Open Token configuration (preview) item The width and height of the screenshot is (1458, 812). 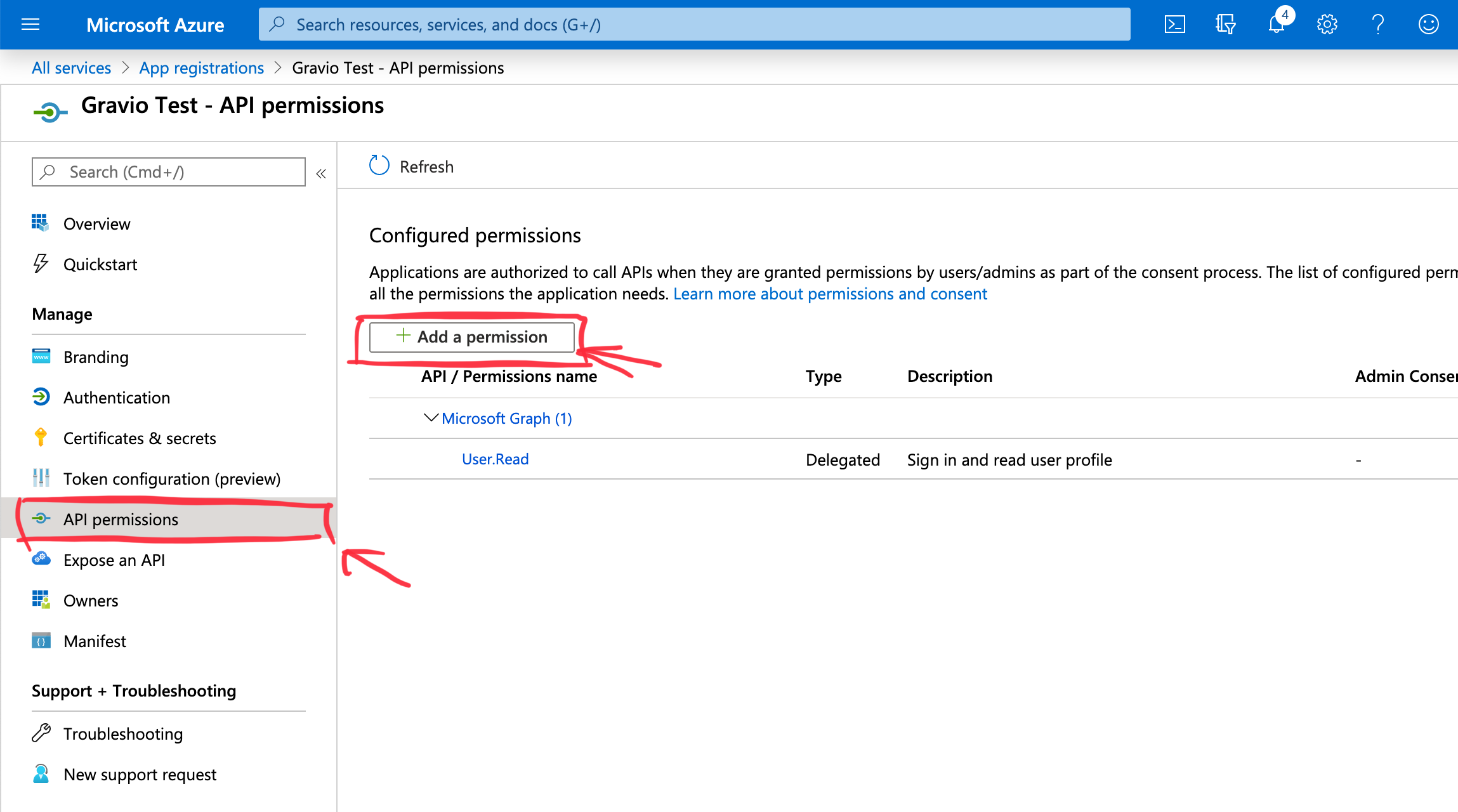[x=172, y=479]
